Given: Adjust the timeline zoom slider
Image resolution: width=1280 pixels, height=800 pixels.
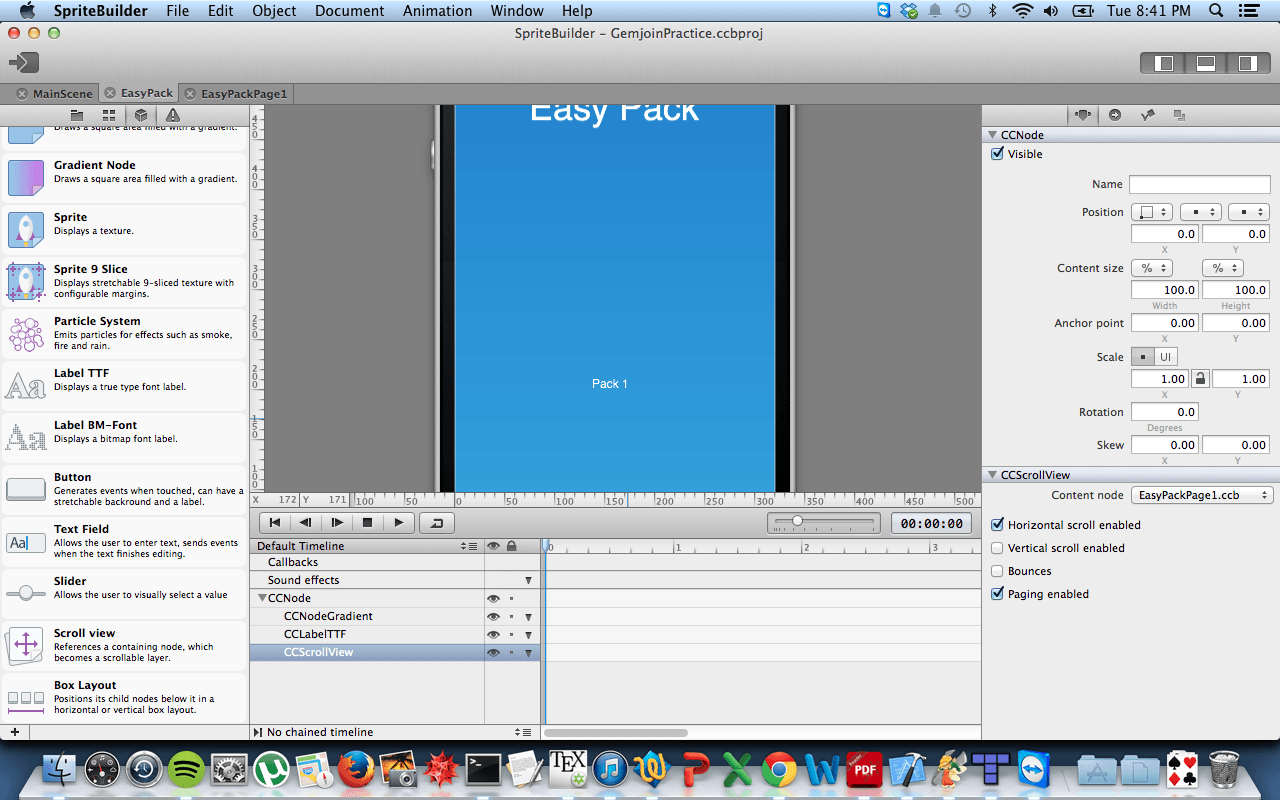Looking at the screenshot, I should pos(824,522).
